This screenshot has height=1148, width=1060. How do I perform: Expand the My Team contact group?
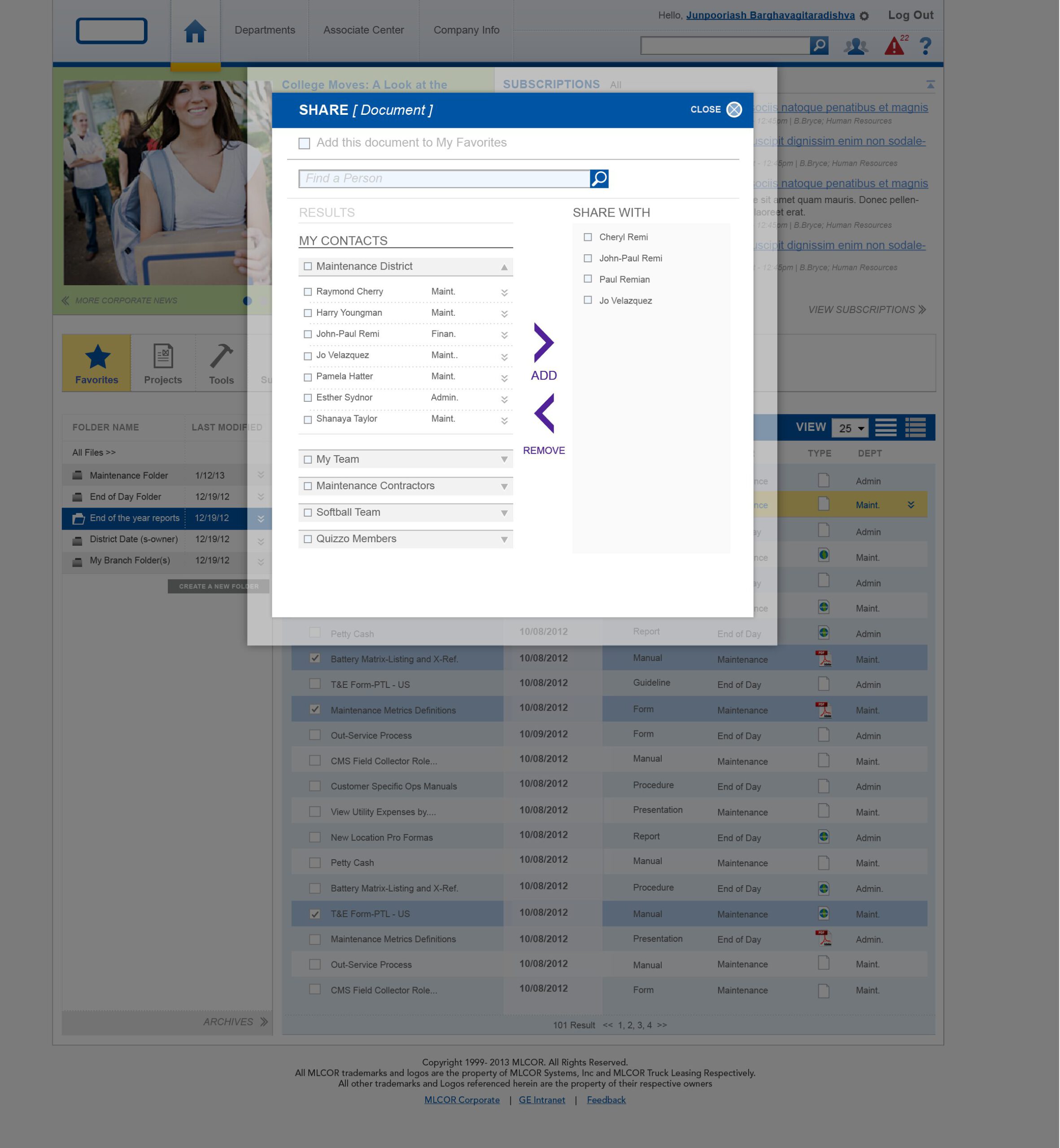pyautogui.click(x=504, y=459)
